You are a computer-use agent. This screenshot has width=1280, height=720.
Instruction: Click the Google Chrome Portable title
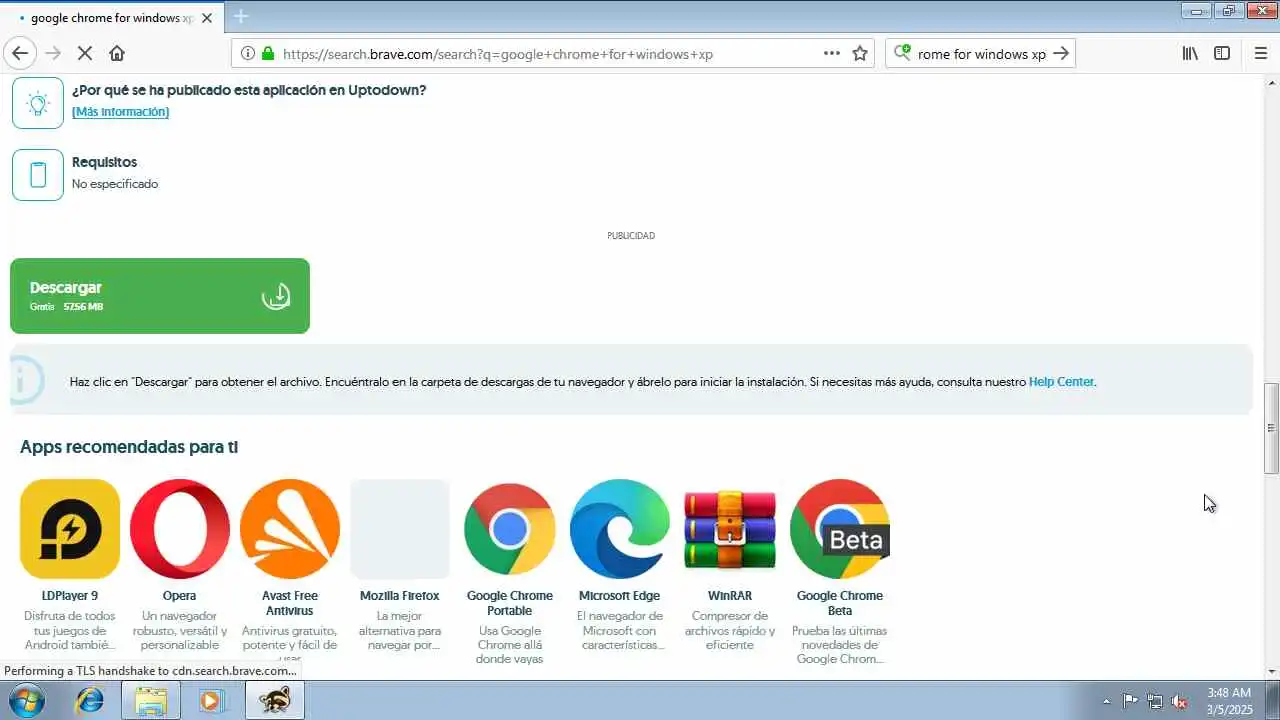pos(510,603)
